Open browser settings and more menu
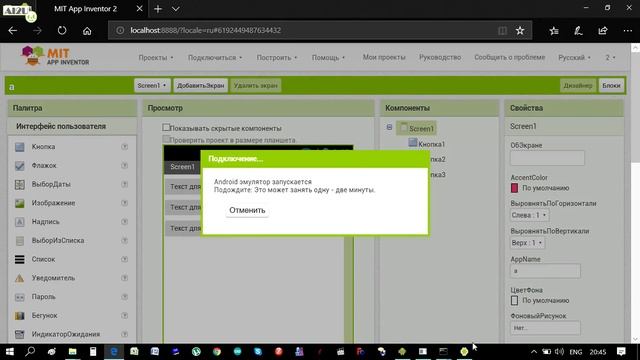The width and height of the screenshot is (640, 360). pos(628,31)
